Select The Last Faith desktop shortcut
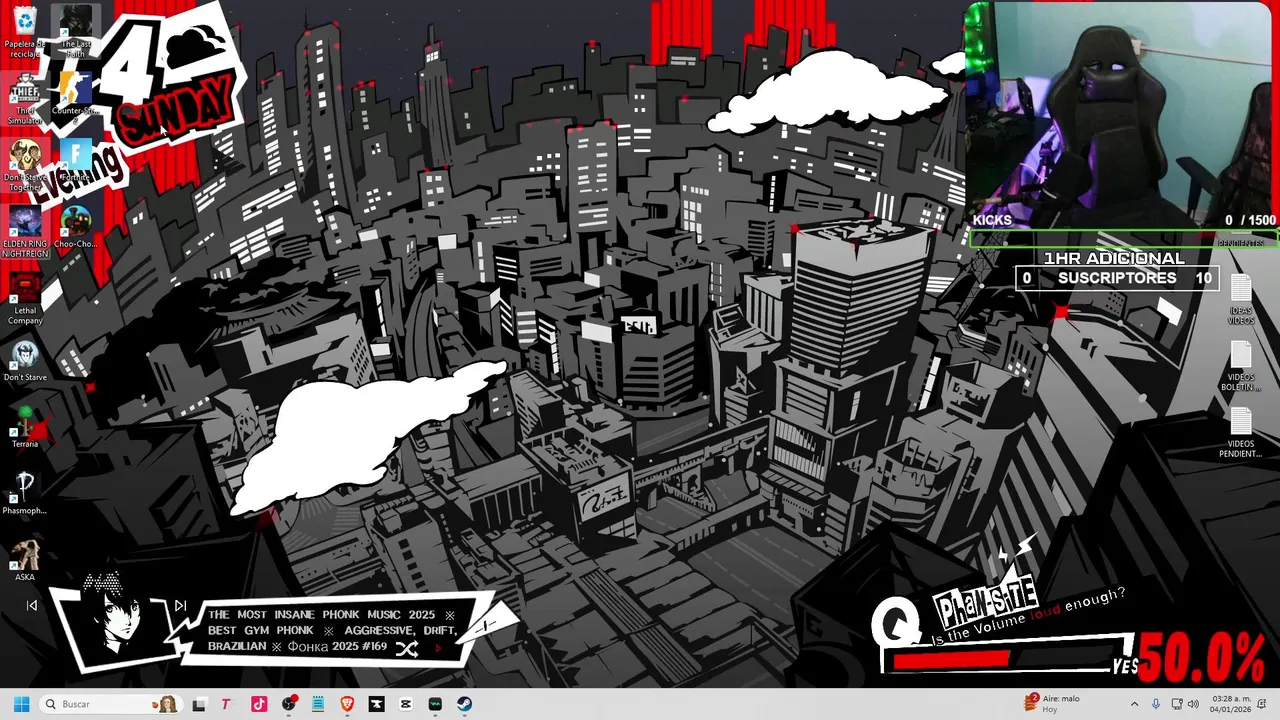The image size is (1280, 720). point(76,30)
